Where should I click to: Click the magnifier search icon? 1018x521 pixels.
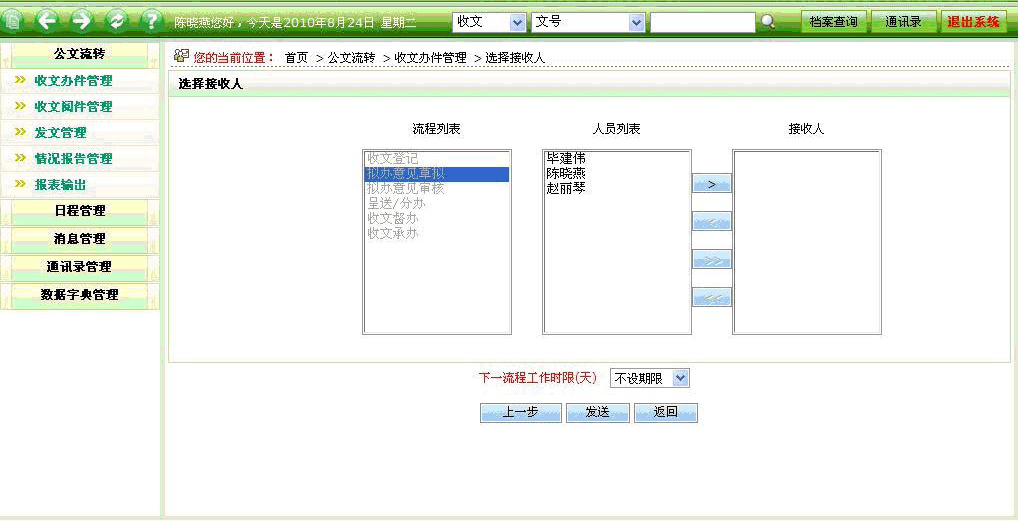pos(768,22)
